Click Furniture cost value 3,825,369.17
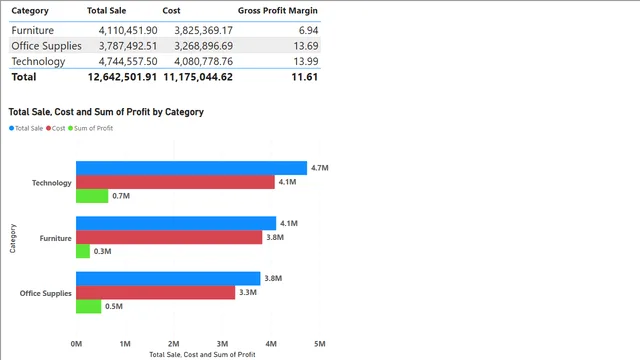The height and width of the screenshot is (360, 640). 203,30
